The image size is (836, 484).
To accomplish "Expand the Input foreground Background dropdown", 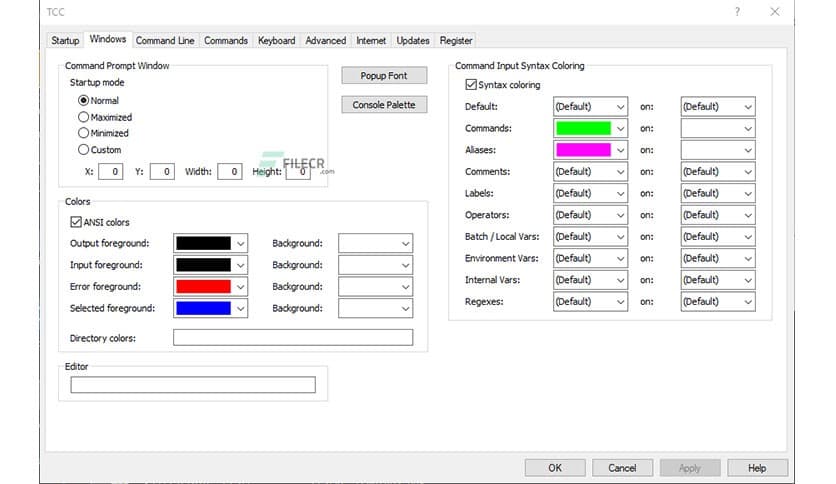I will click(375, 265).
